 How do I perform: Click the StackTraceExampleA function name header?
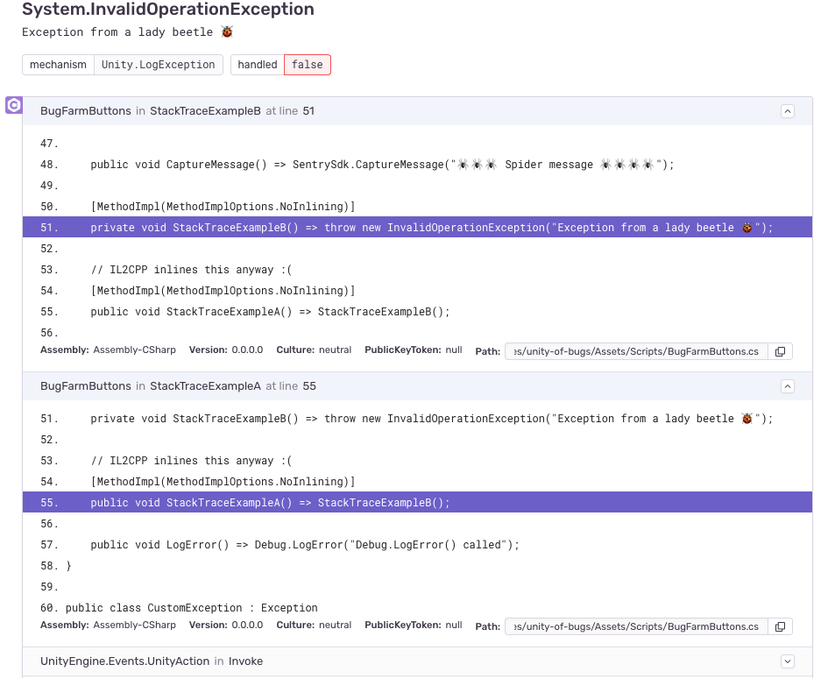point(204,386)
